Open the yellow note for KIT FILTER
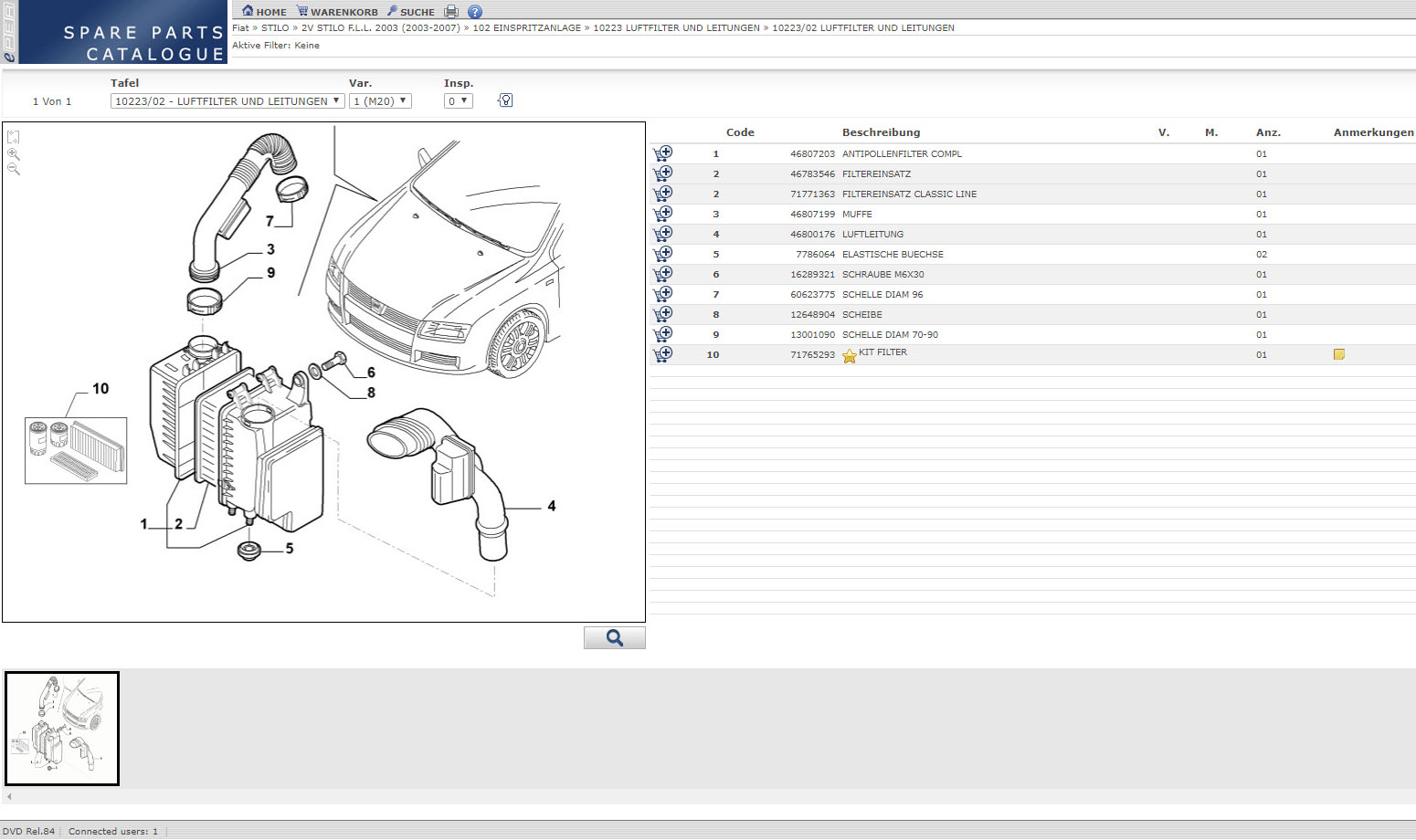The height and width of the screenshot is (840, 1416). [1339, 354]
